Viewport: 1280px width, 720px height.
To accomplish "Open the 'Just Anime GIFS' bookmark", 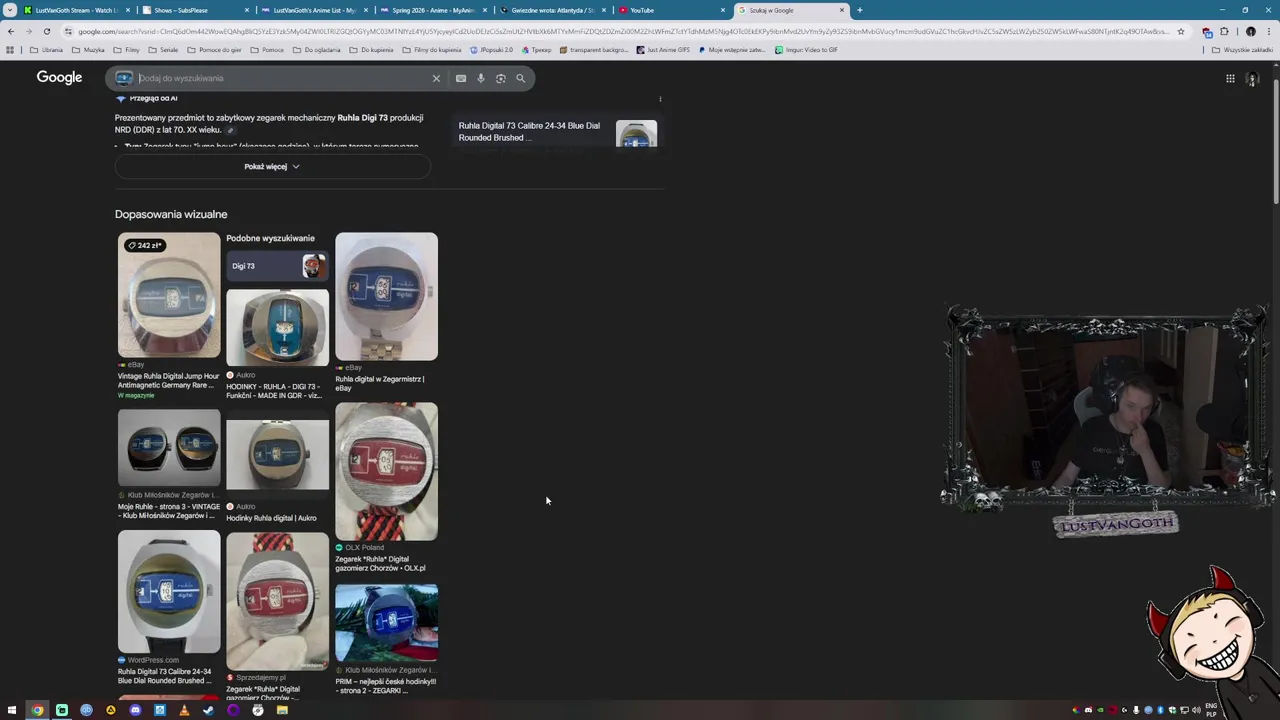I will pos(663,49).
